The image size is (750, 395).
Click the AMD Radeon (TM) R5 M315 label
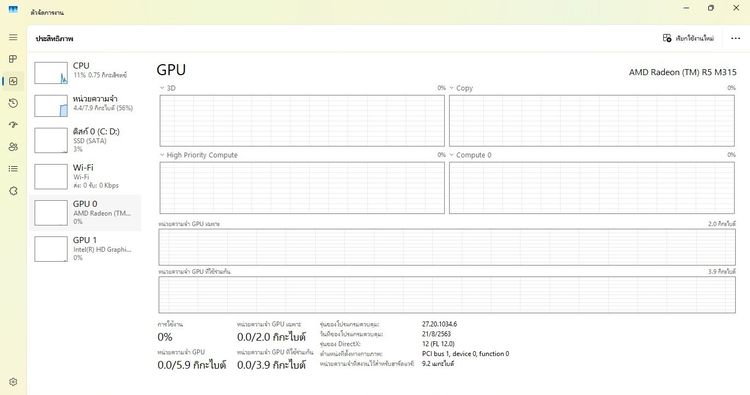[x=683, y=72]
